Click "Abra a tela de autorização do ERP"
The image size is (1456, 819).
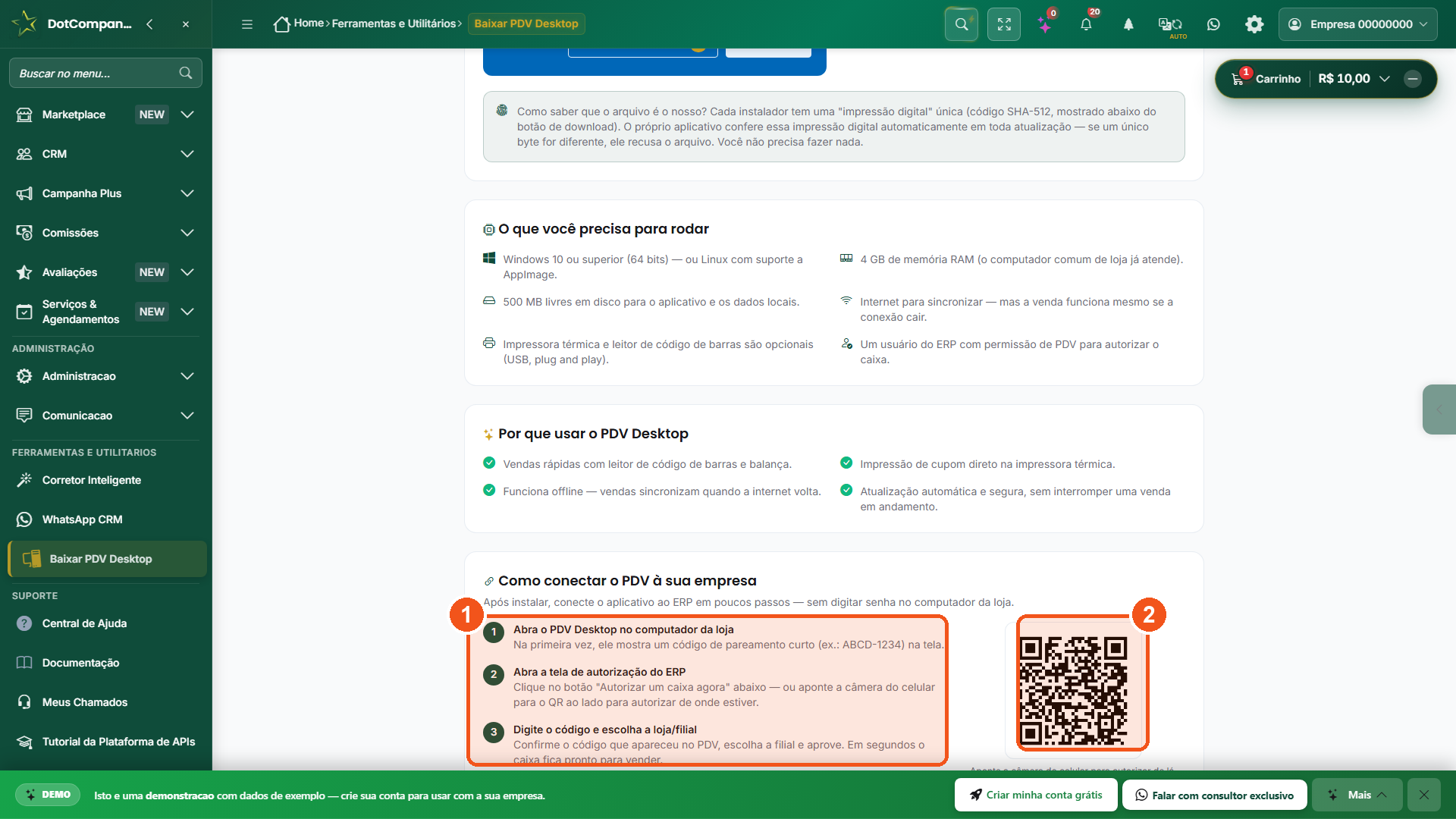(599, 672)
